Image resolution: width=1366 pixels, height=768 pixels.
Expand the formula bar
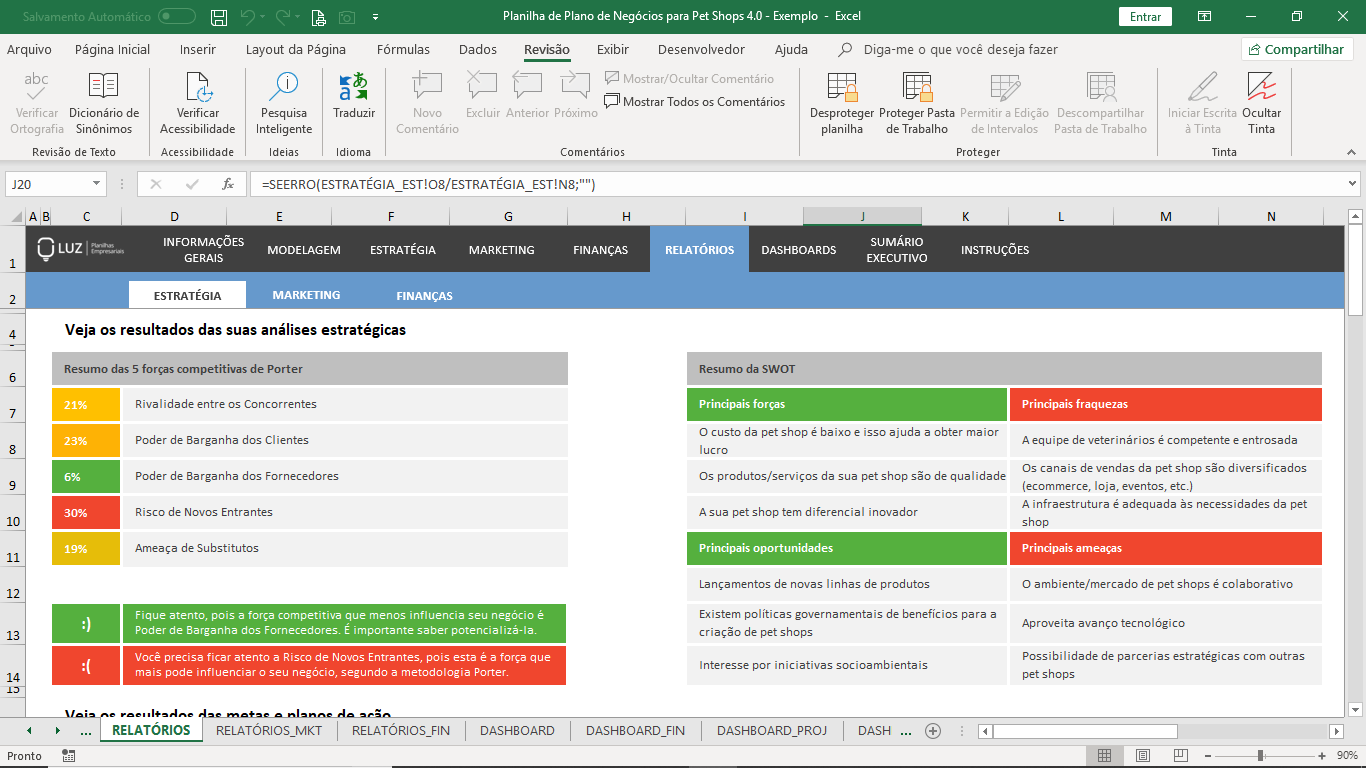1352,184
